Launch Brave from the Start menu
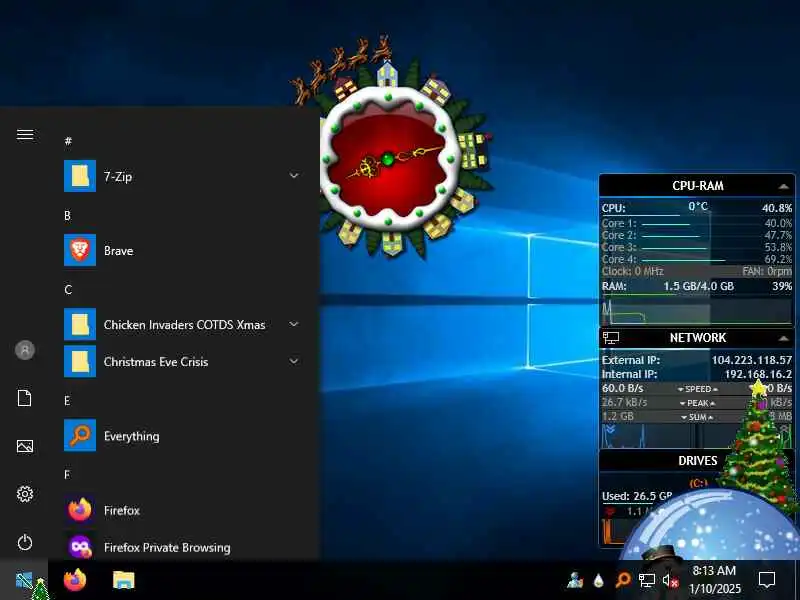 pos(80,250)
